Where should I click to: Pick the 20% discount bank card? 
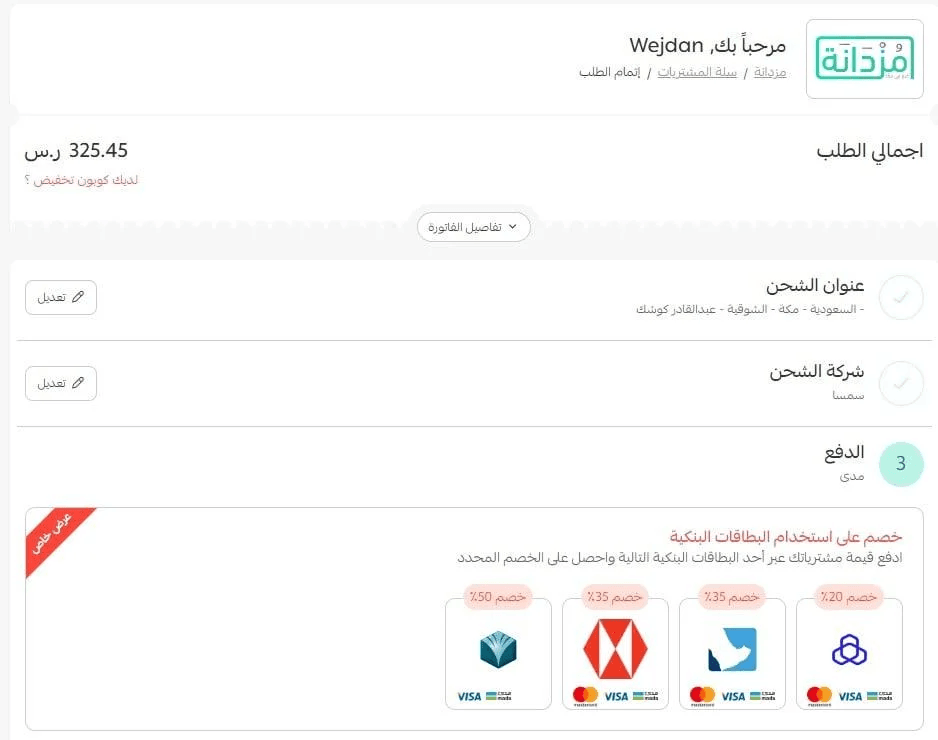pos(849,654)
